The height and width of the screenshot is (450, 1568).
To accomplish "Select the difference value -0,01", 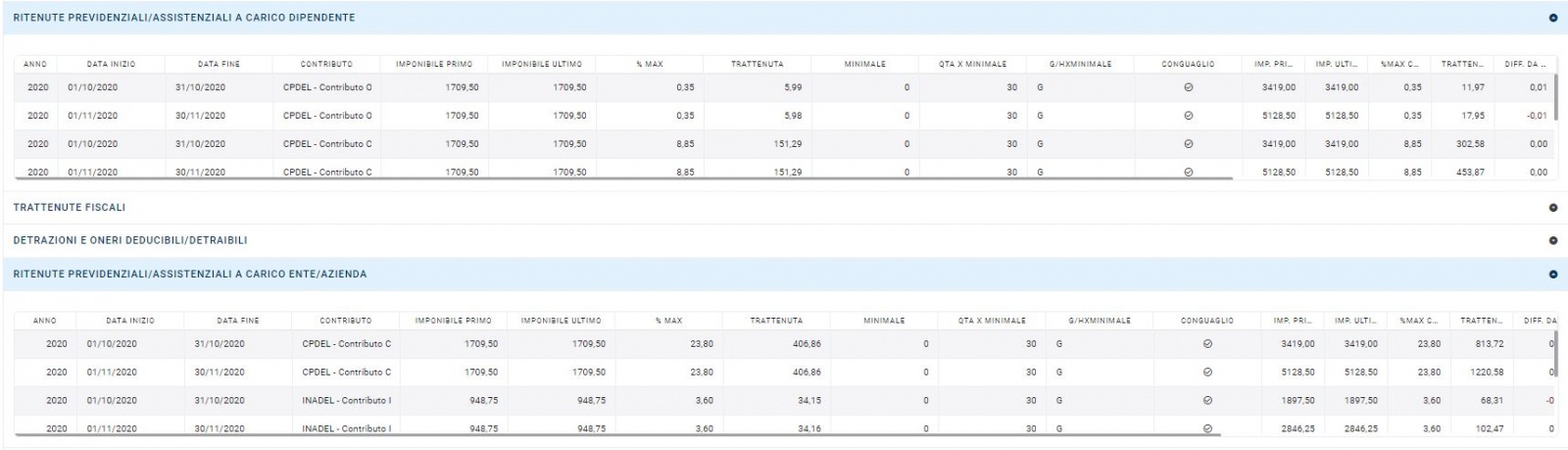I will (x=1538, y=116).
